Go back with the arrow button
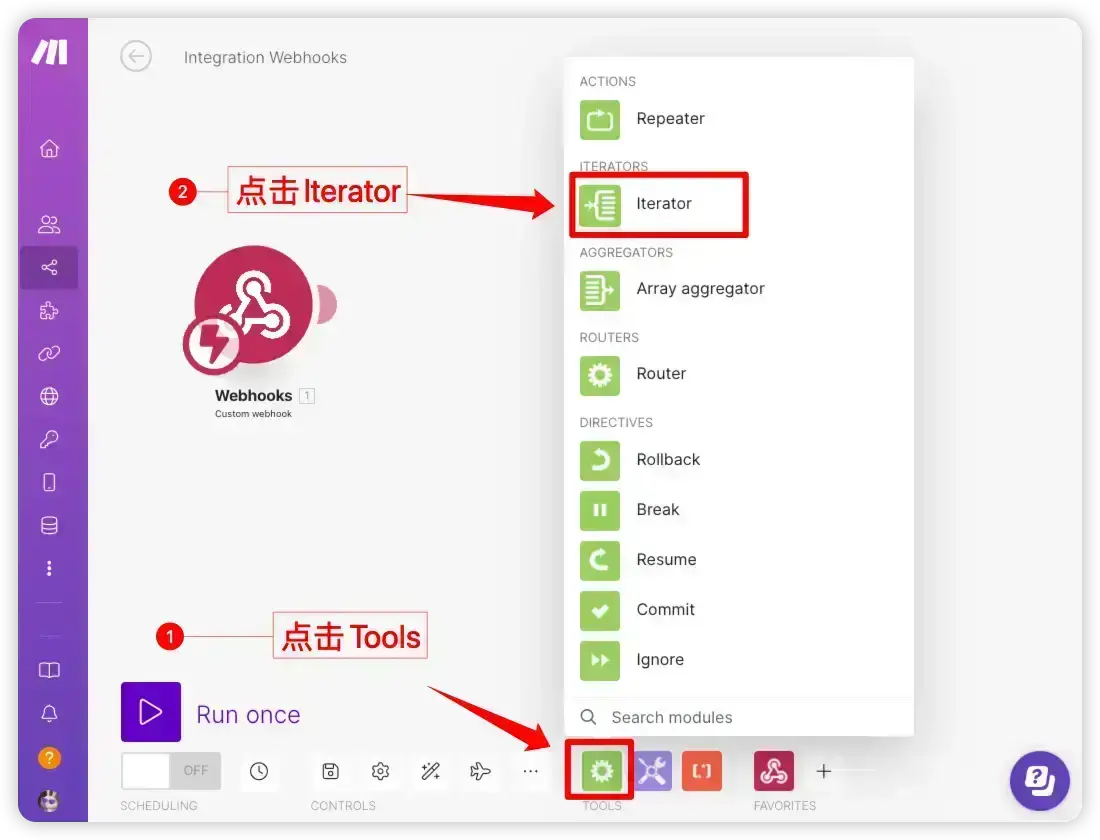Viewport: 1100px width, 840px height. pos(135,56)
